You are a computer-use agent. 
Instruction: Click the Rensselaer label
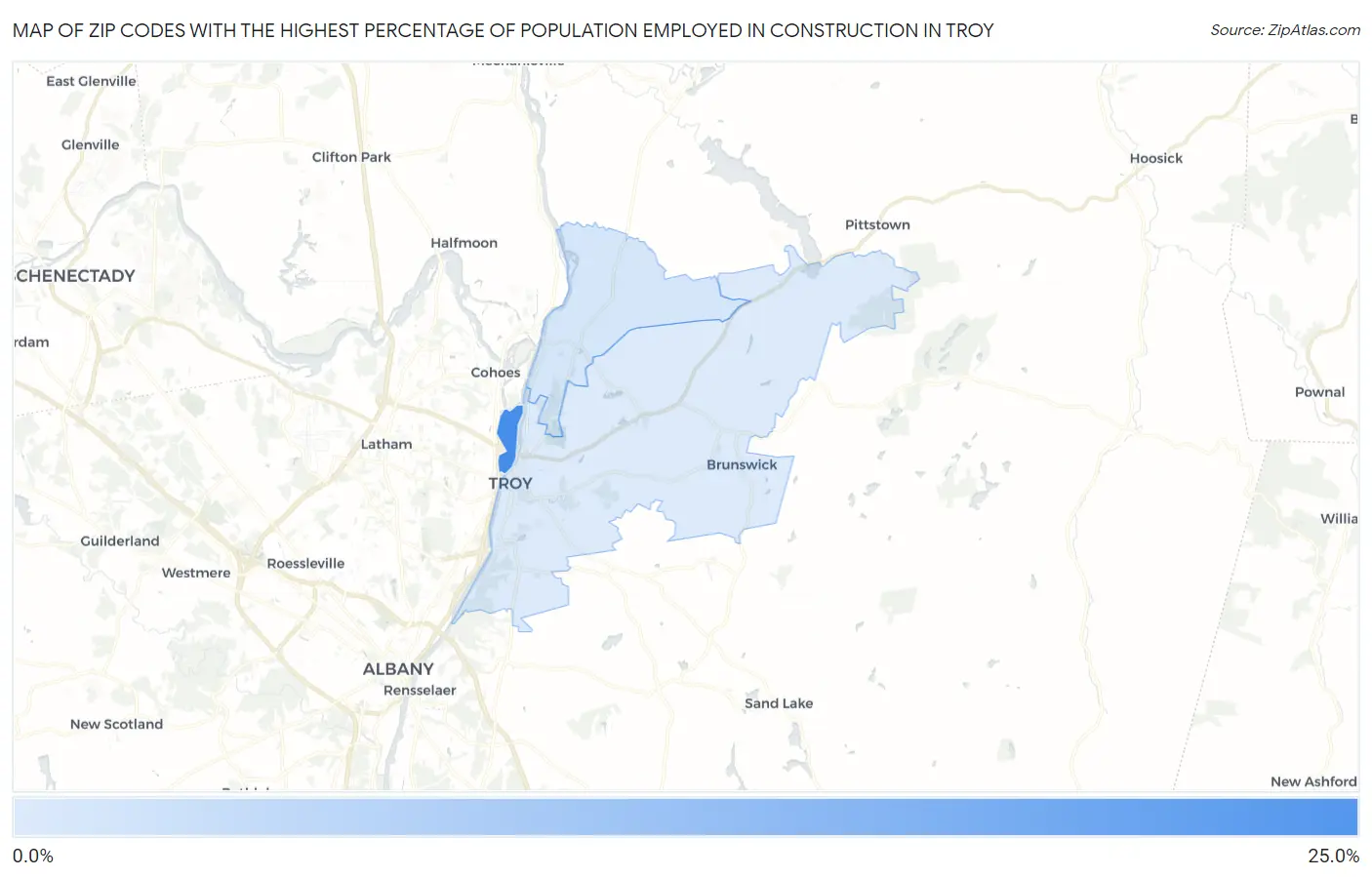420,691
